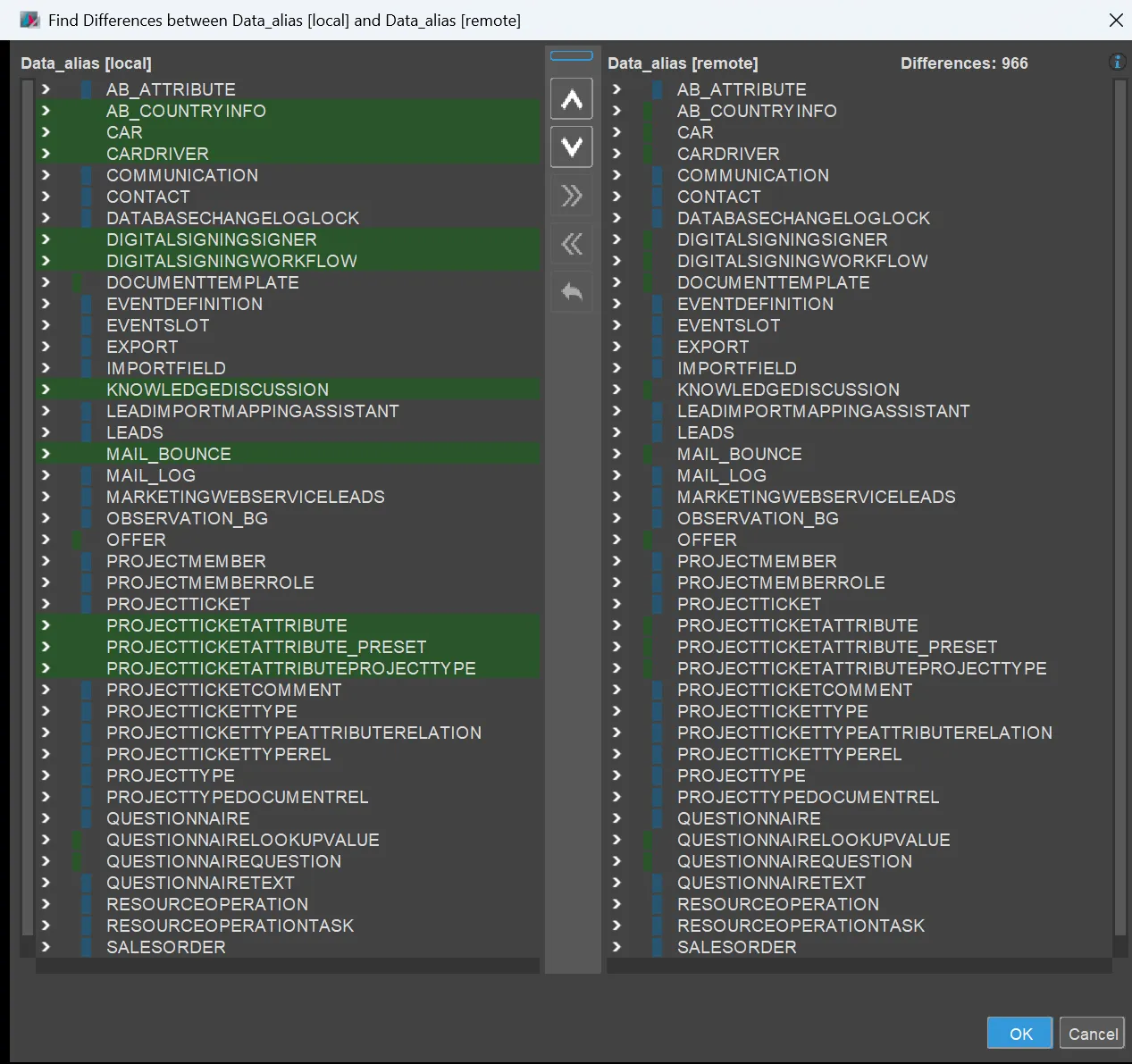Click the local panel horizontal scrollbar
Screen dimensions: 1132x1064
point(288,966)
